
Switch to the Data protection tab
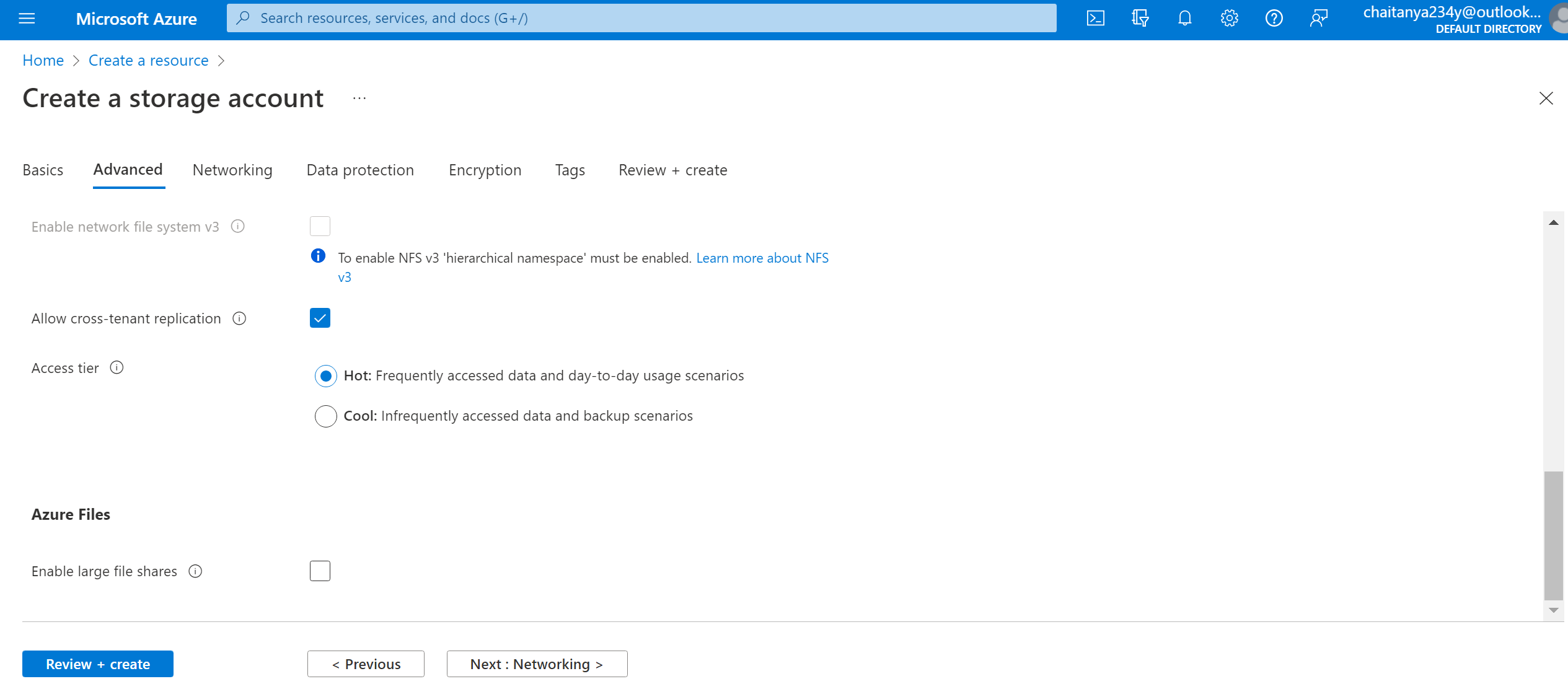(x=359, y=170)
